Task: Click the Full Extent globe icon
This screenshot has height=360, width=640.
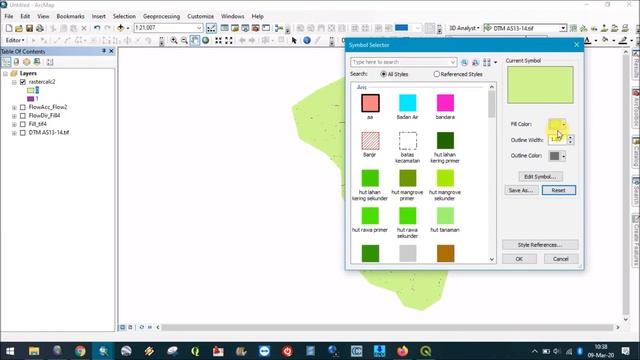Action: [x=205, y=40]
